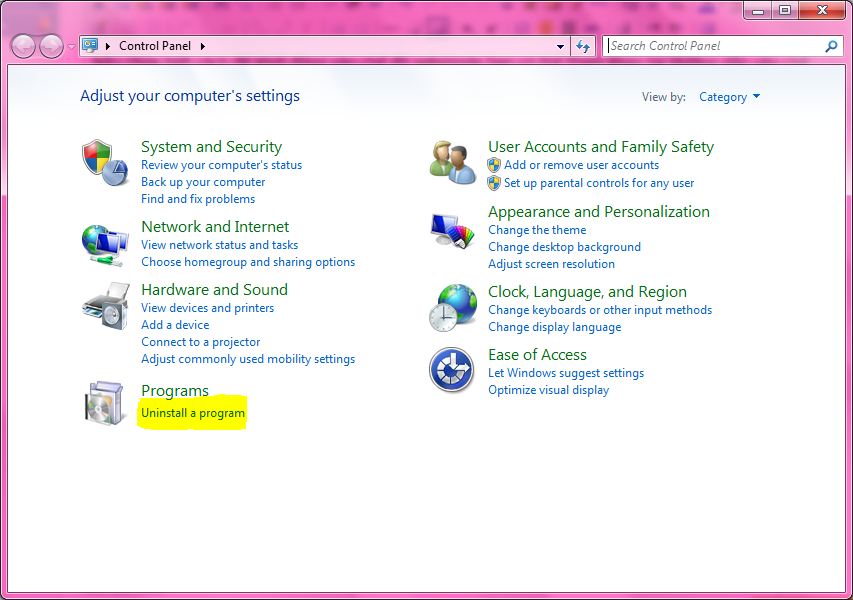Click shield icon beside Add or remove user accounts
The height and width of the screenshot is (600, 853).
click(x=494, y=165)
